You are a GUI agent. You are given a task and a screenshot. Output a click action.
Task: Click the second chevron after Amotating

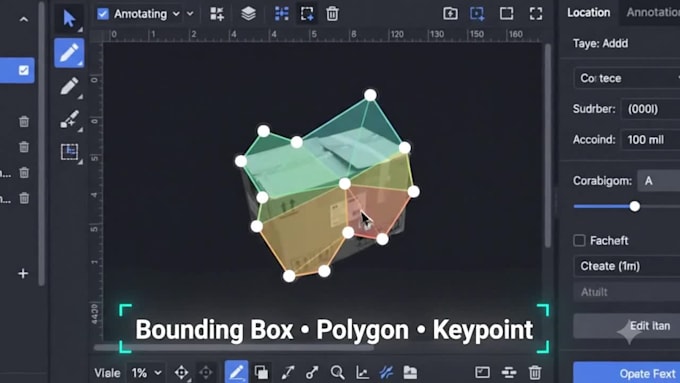point(190,14)
